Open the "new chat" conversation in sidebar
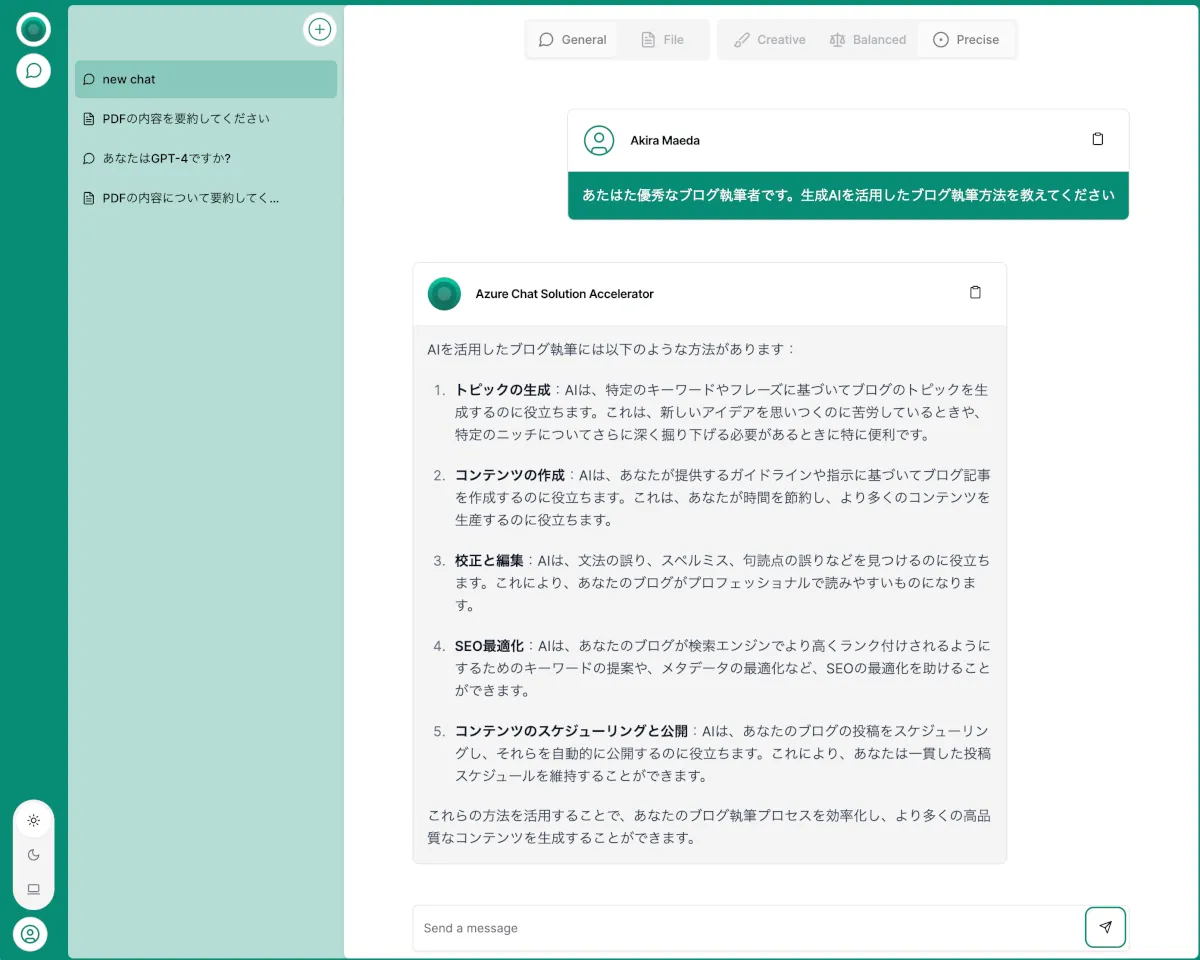 click(x=206, y=79)
